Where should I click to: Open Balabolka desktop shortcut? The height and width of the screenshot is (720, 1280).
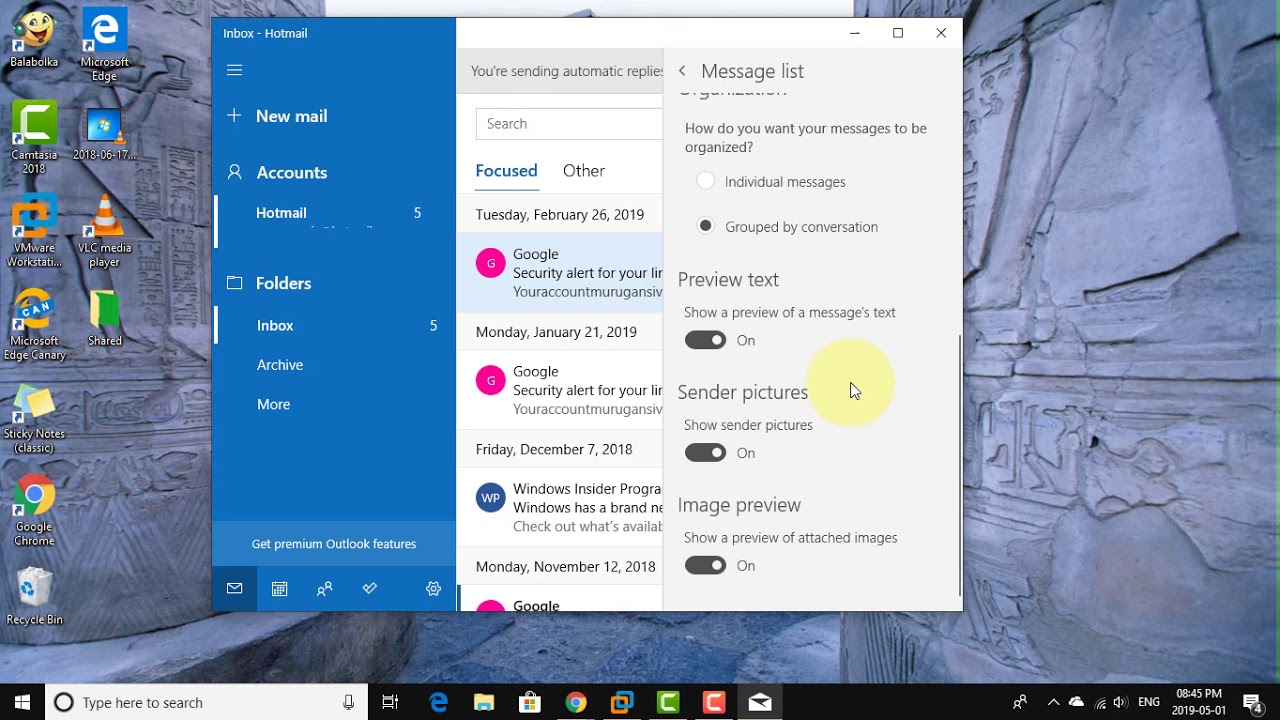[34, 41]
